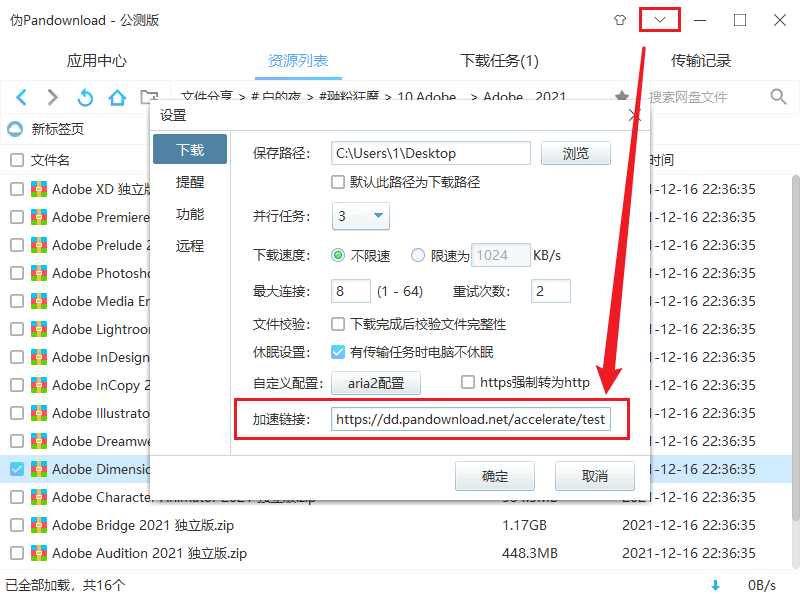Viewport: 800px width, 600px height.
Task: Click the 重试次数 input field
Action: (551, 291)
